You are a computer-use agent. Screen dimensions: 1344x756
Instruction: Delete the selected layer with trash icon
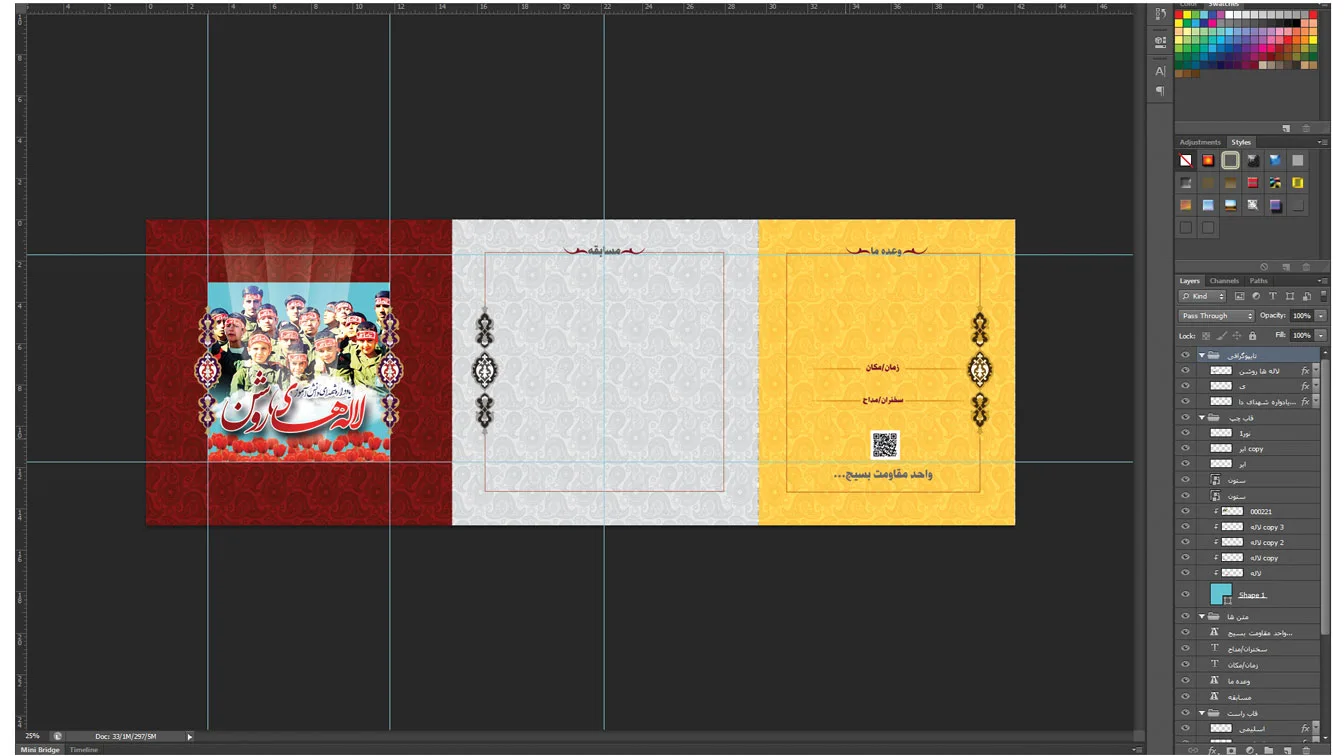click(x=1305, y=750)
